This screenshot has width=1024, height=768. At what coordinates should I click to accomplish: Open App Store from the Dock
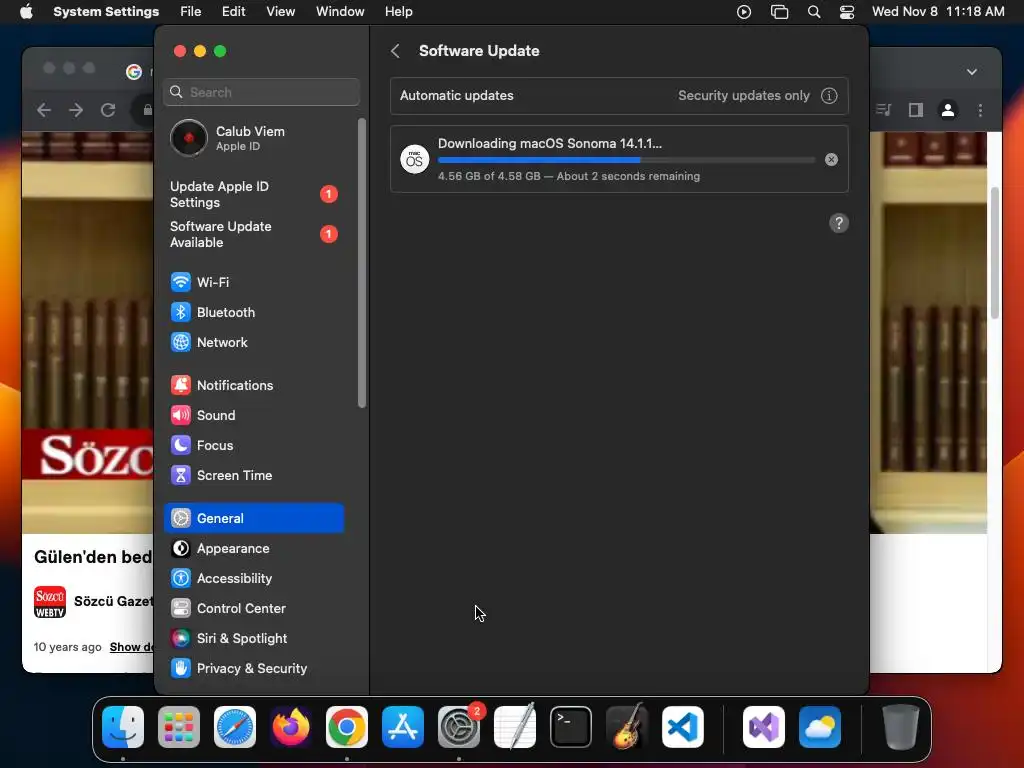pos(403,727)
